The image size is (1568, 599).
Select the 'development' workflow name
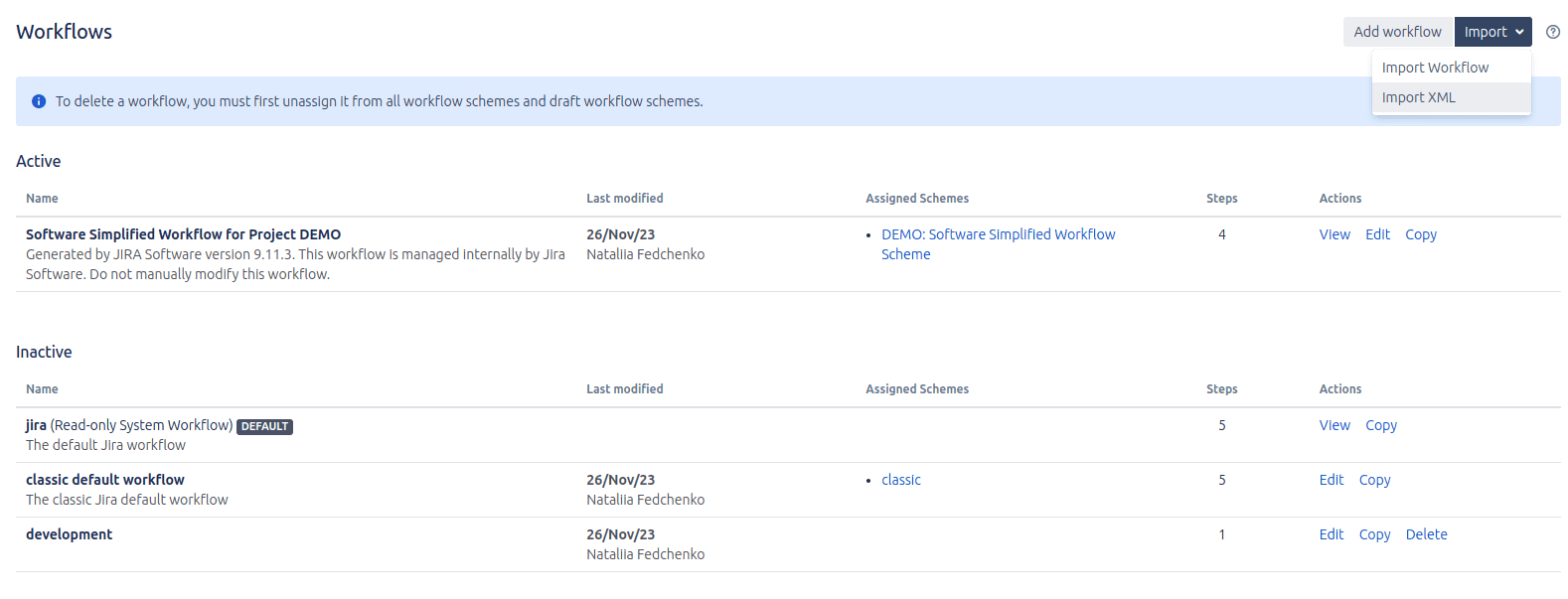(x=69, y=534)
